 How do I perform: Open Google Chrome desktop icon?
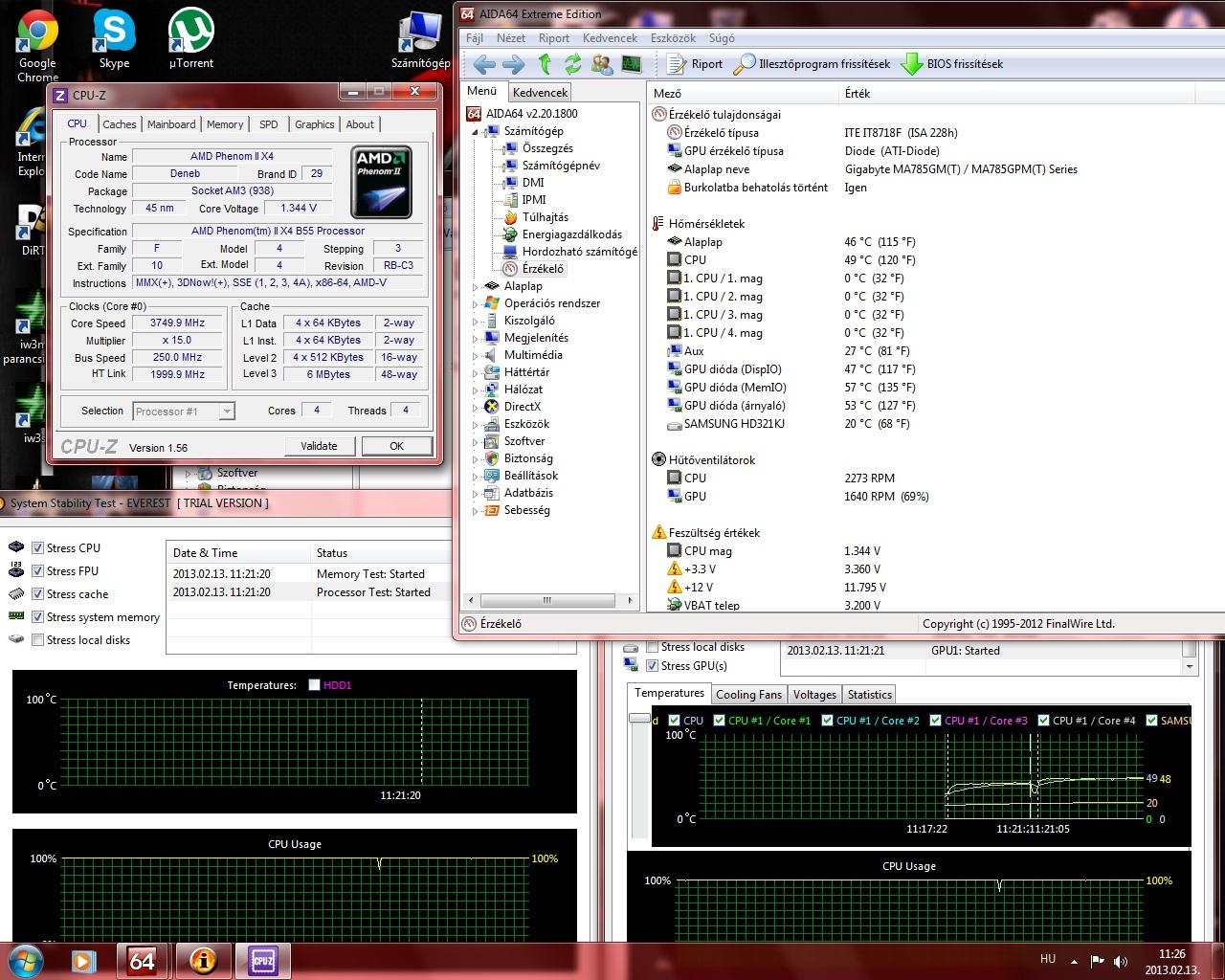point(37,45)
